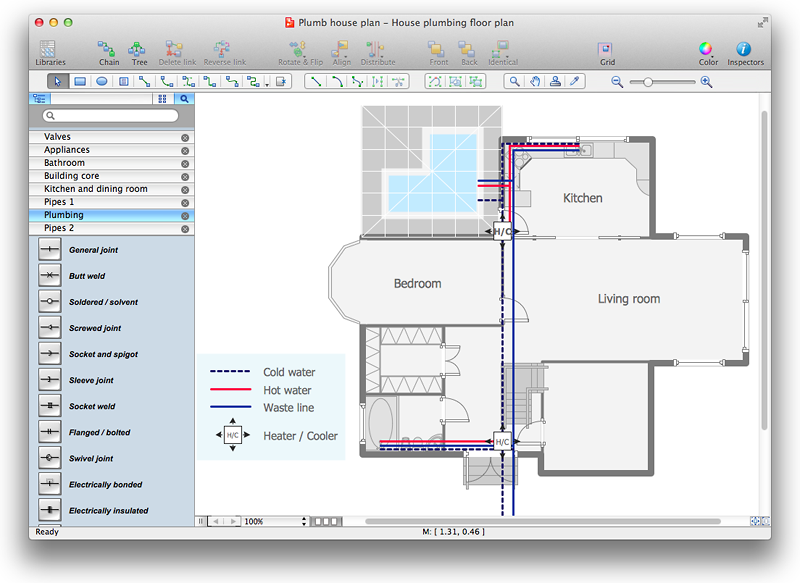This screenshot has width=800, height=583.
Task: Open the Inspectors panel
Action: click(x=744, y=52)
